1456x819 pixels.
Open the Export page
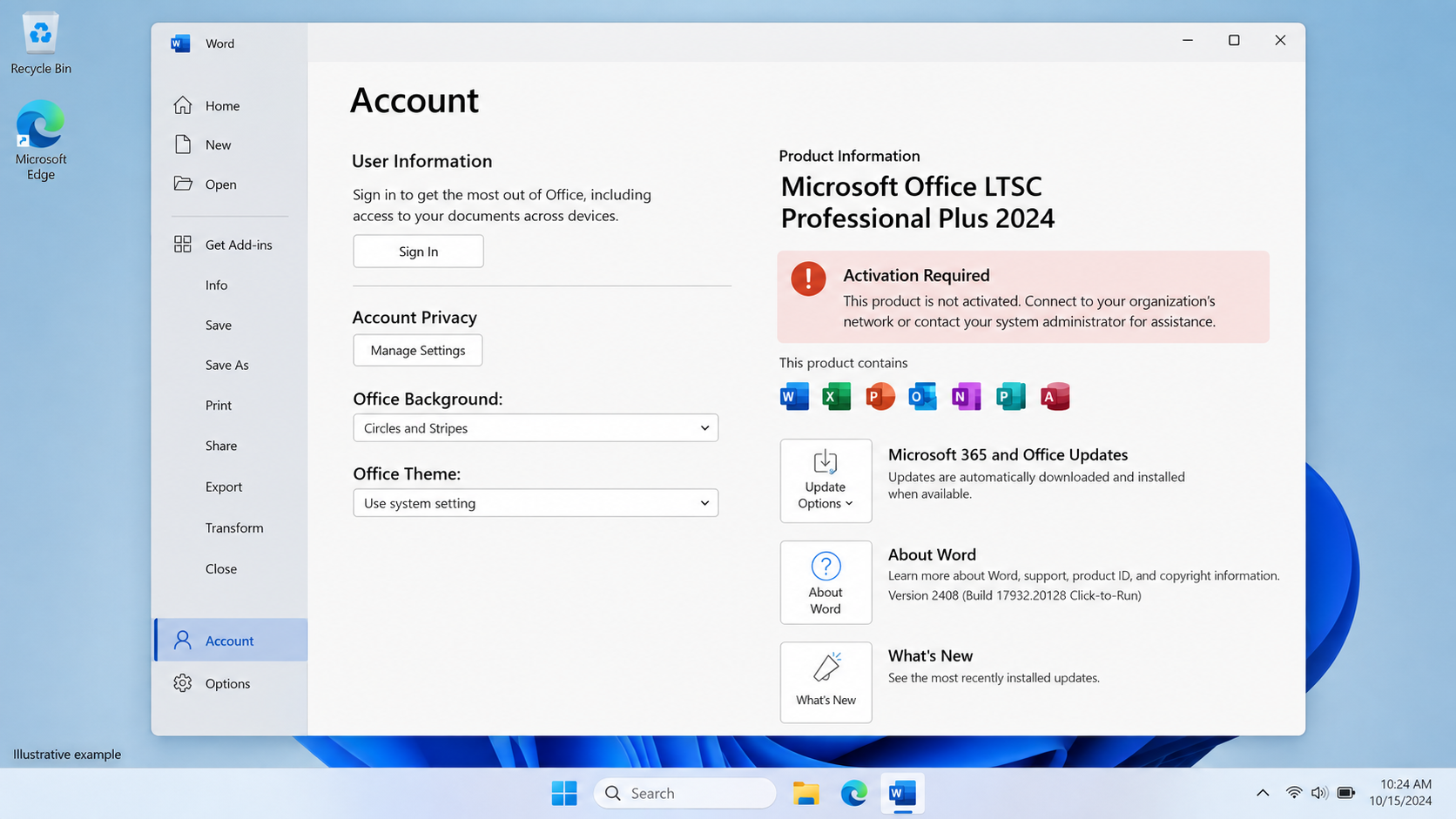(x=224, y=487)
